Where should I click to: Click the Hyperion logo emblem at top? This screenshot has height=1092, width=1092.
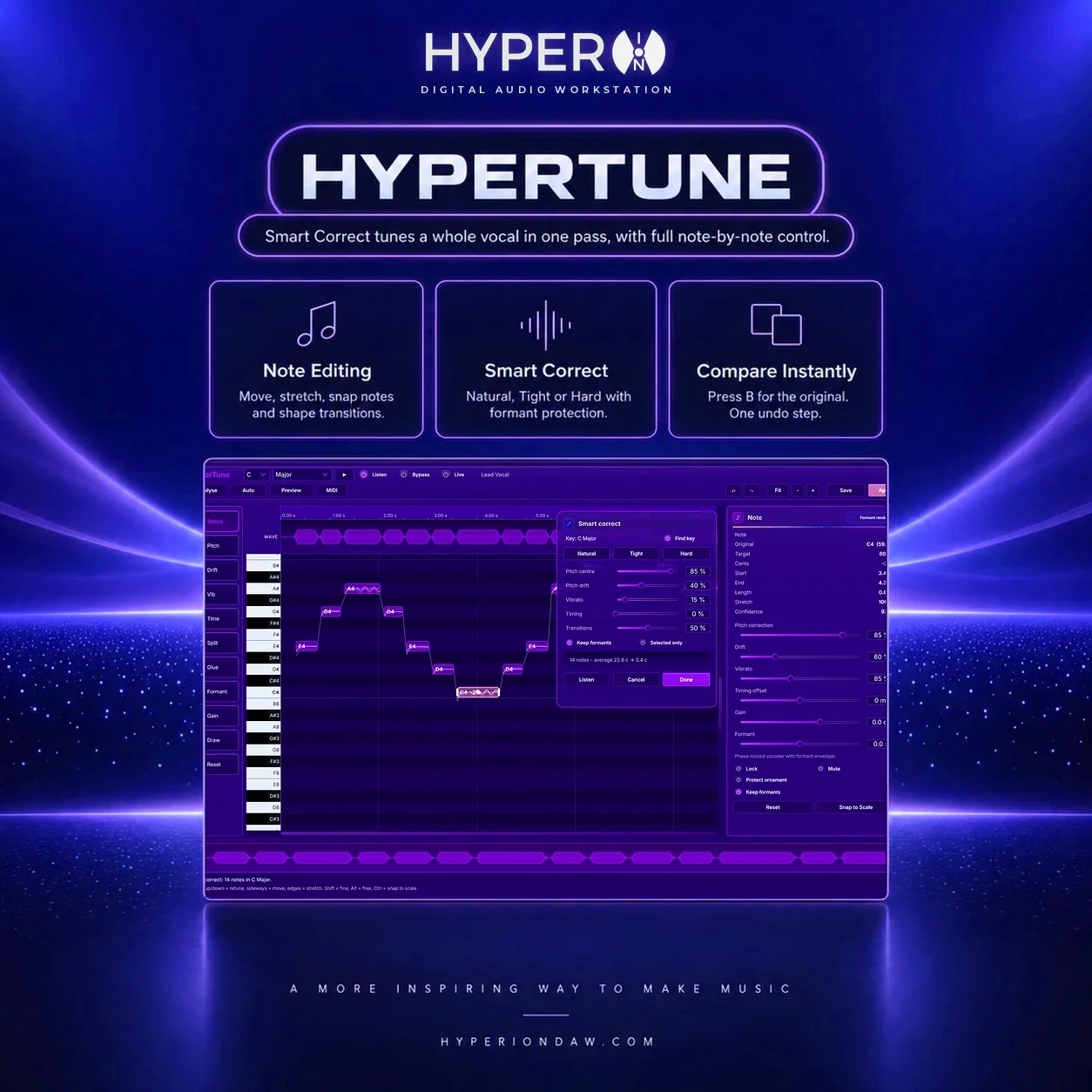pyautogui.click(x=638, y=52)
